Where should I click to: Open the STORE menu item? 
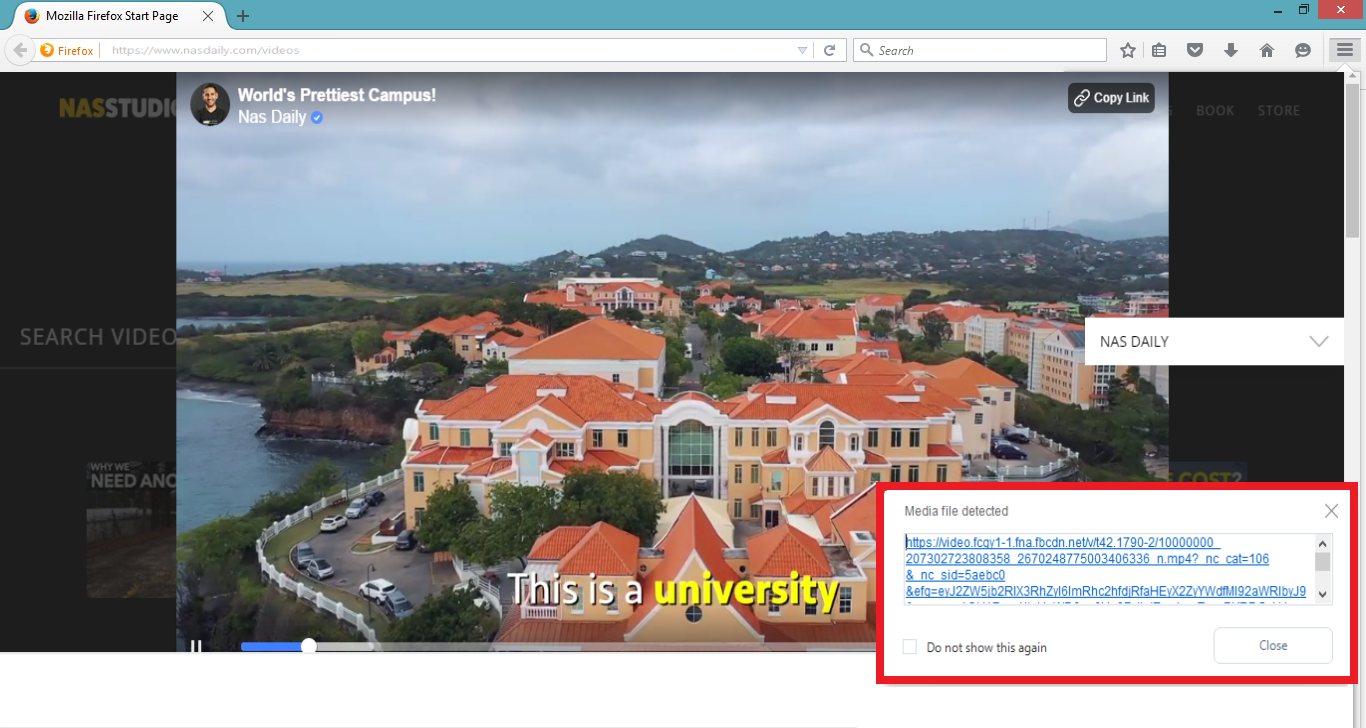(x=1278, y=110)
